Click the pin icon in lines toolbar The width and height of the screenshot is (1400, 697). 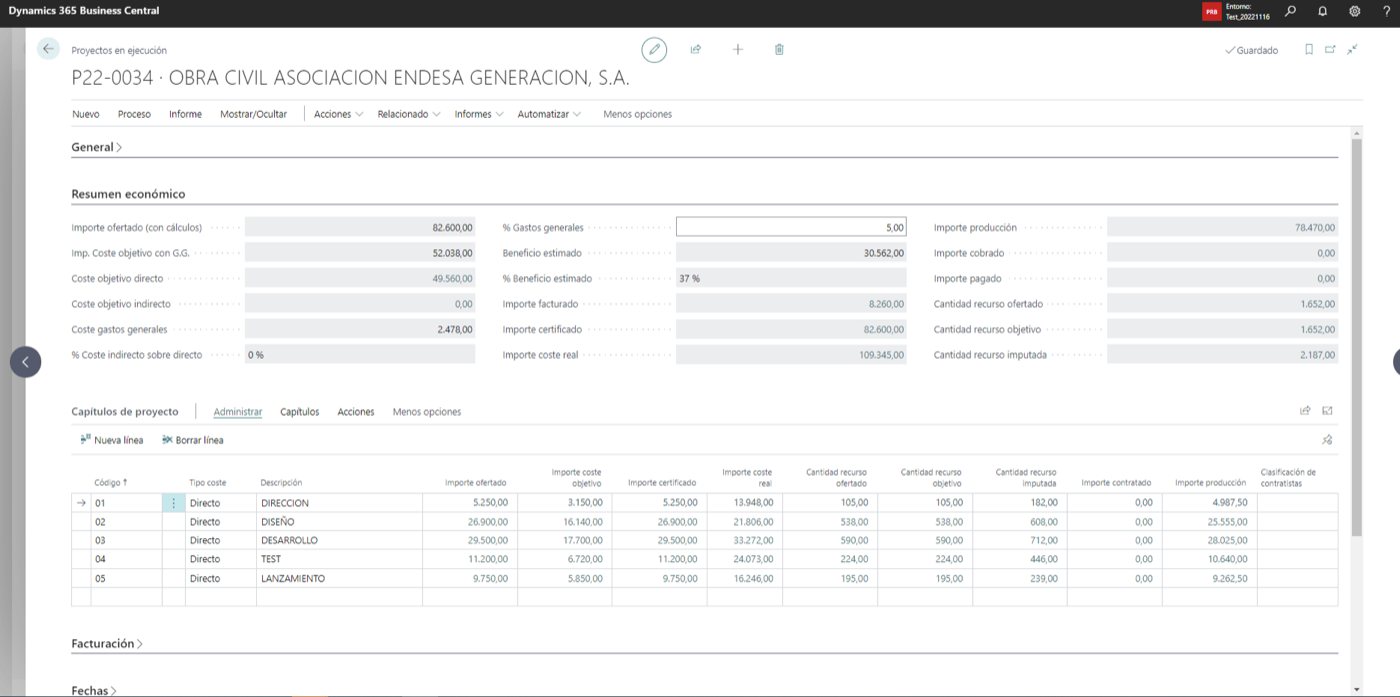tap(1327, 440)
